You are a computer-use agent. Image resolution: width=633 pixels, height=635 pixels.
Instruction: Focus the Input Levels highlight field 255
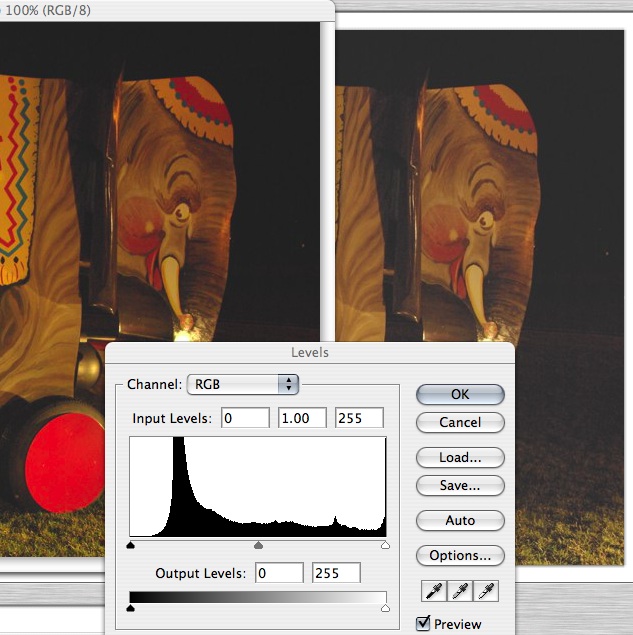360,418
